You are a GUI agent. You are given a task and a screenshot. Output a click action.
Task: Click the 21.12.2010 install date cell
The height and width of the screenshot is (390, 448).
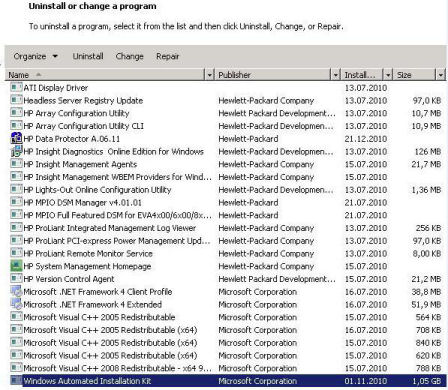pyautogui.click(x=366, y=139)
